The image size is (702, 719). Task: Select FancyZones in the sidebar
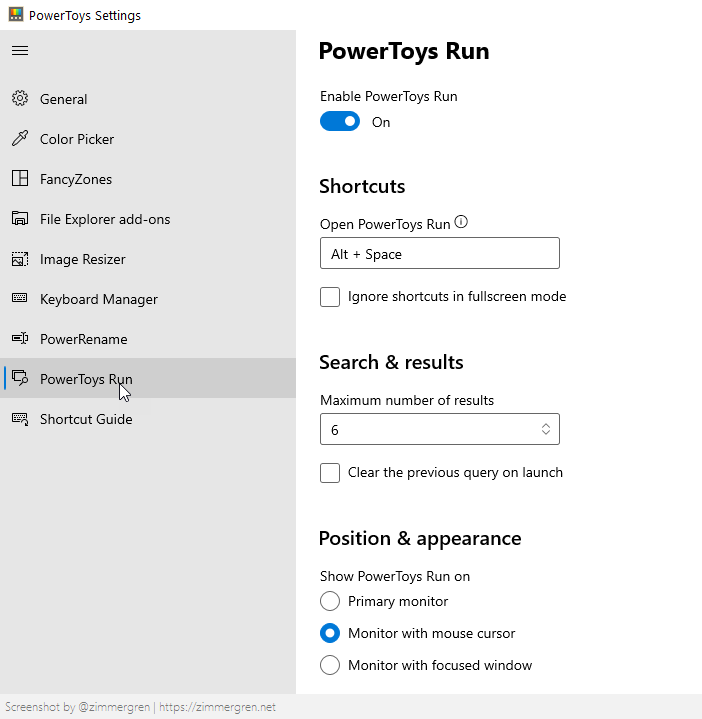[148, 179]
